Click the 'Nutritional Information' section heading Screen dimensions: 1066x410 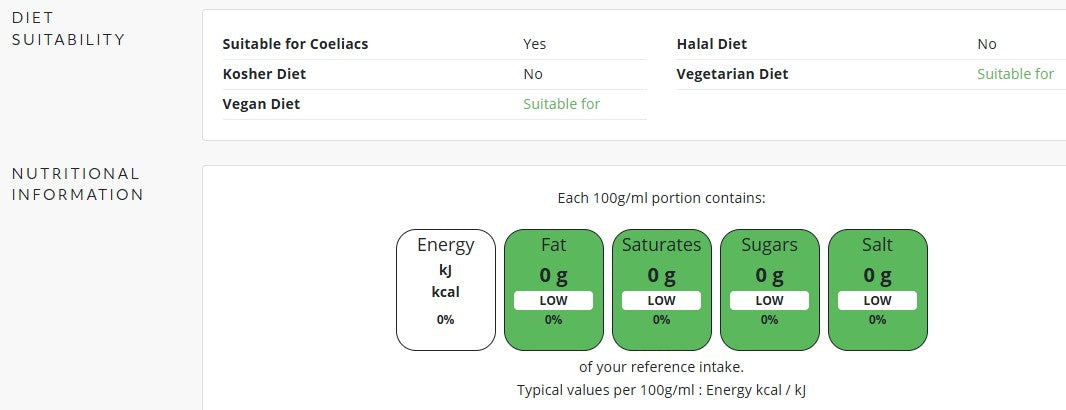(x=77, y=184)
